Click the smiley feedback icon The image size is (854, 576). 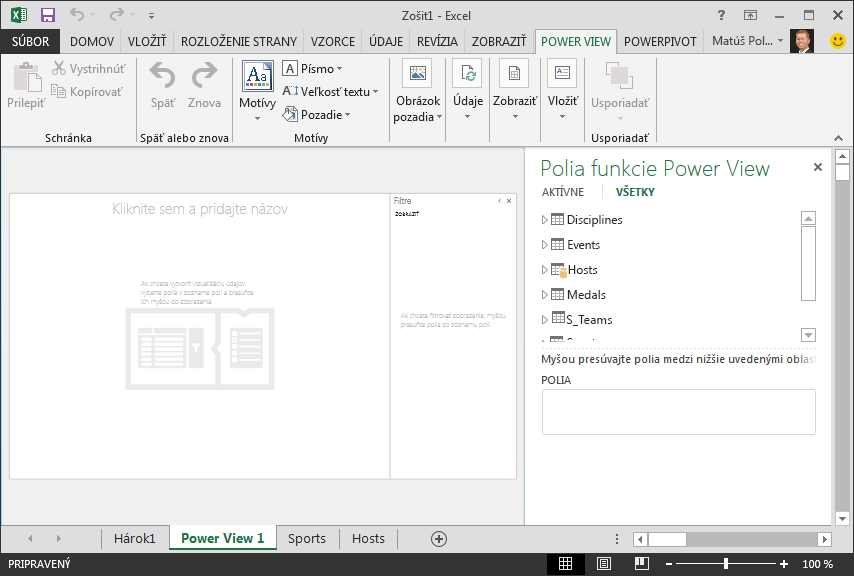[838, 41]
